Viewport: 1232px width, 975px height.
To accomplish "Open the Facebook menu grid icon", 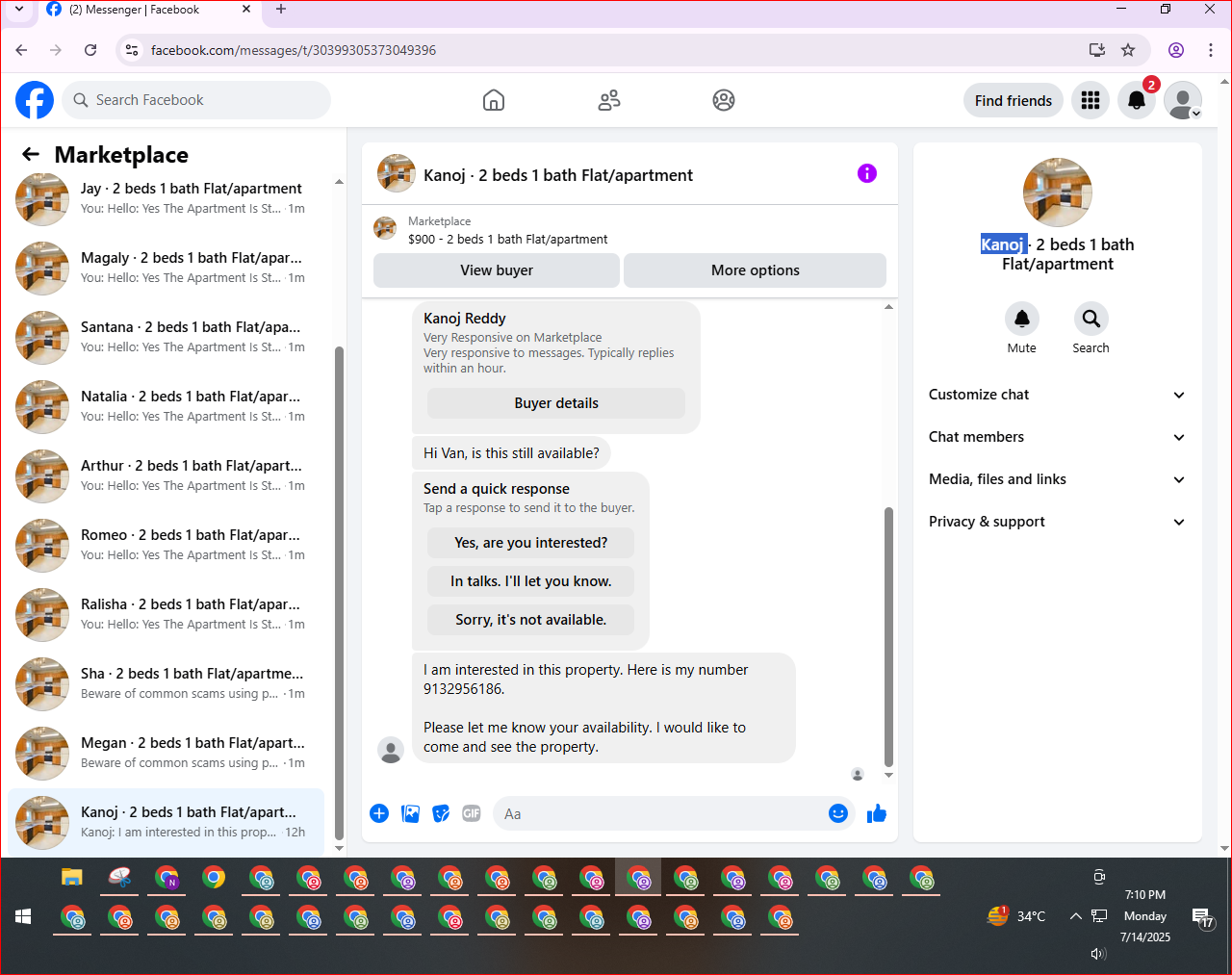I will [1091, 100].
